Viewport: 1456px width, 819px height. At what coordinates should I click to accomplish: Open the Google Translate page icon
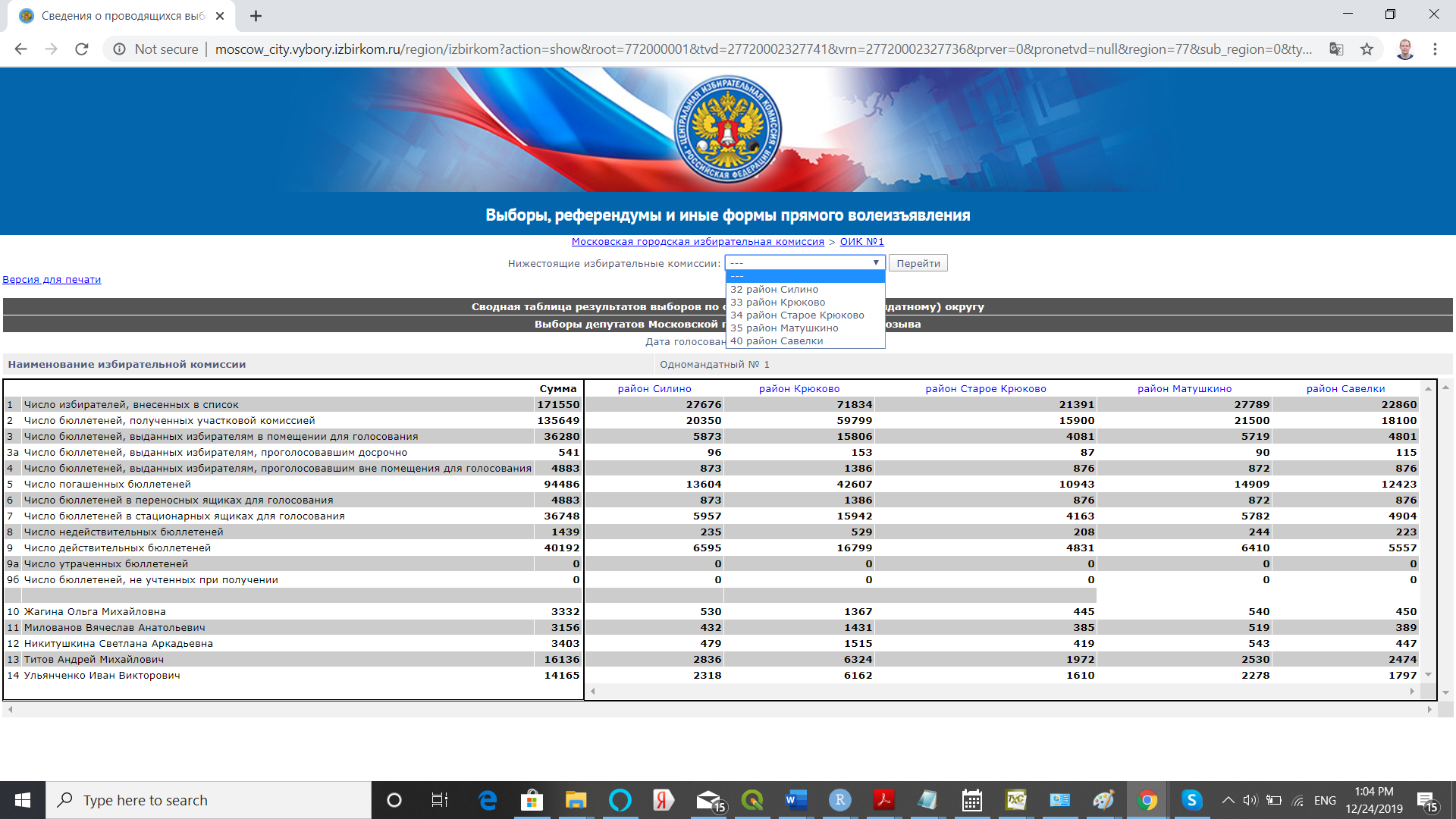tap(1336, 49)
